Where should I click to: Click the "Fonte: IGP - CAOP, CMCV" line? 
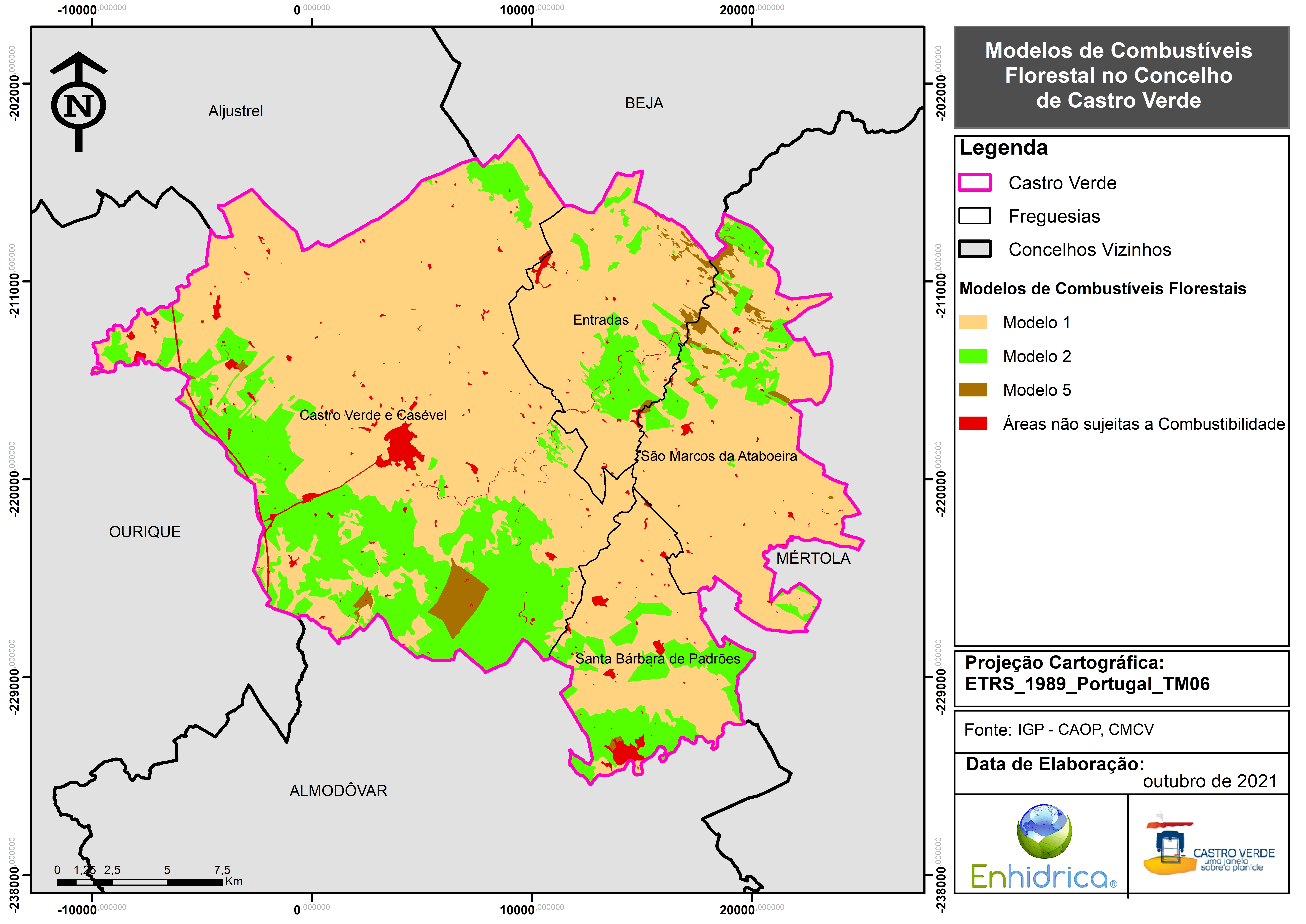click(x=1059, y=730)
